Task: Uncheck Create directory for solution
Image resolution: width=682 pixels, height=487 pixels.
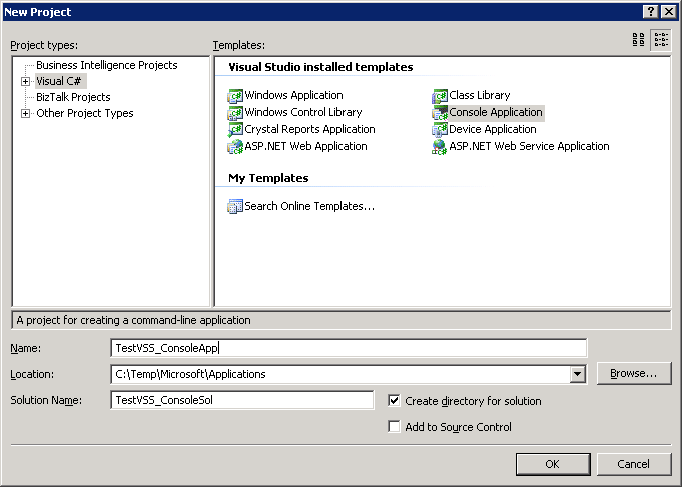Action: (394, 400)
